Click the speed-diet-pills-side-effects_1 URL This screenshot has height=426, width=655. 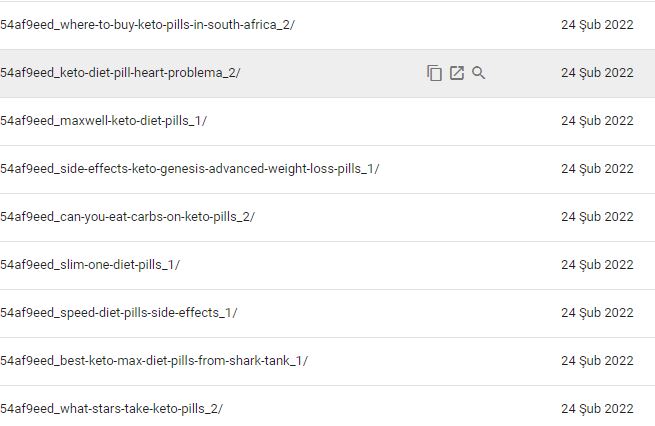[x=119, y=313]
